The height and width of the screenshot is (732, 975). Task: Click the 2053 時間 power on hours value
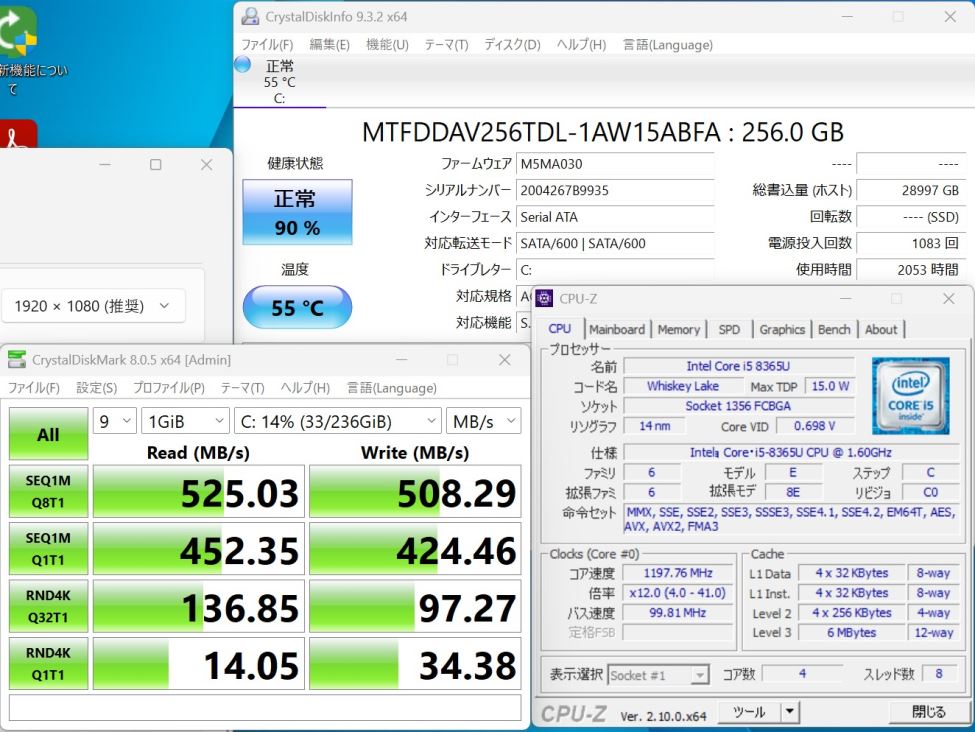tap(911, 269)
